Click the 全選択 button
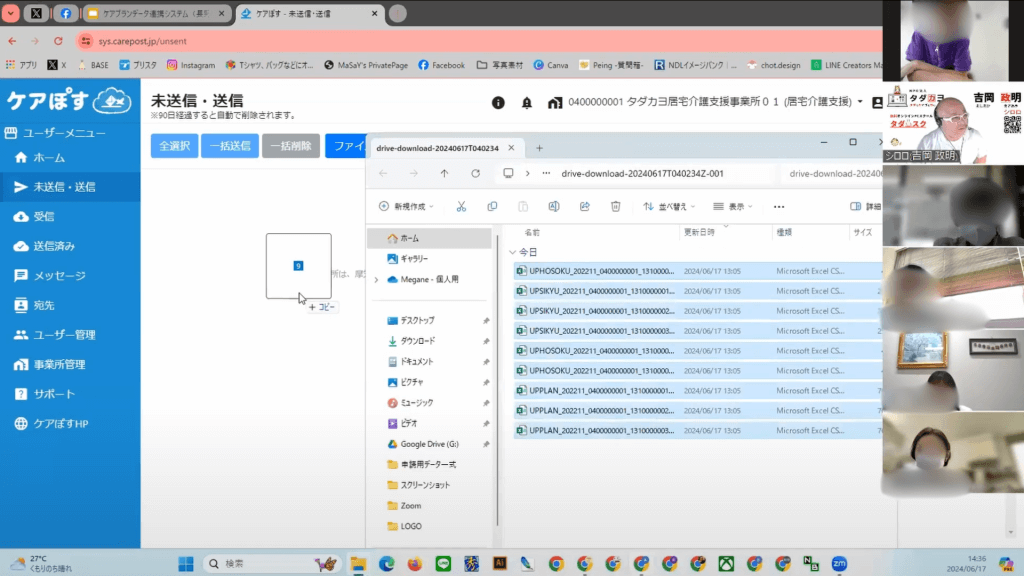Image resolution: width=1024 pixels, height=576 pixels. pos(174,146)
